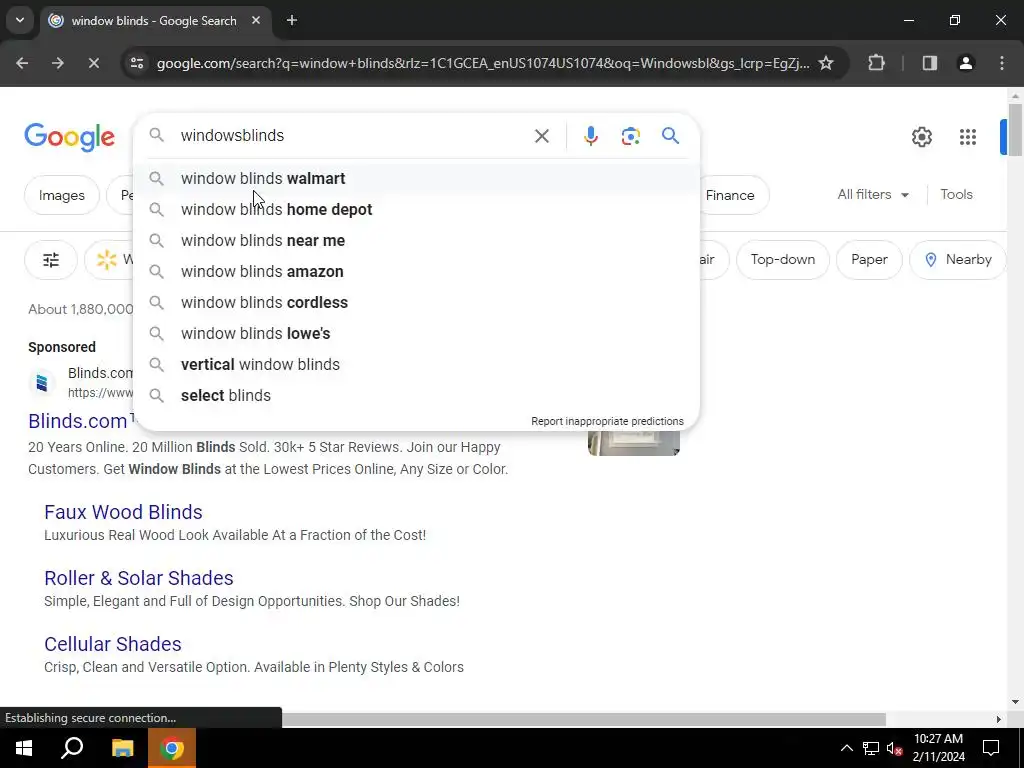Open Cellular Shades link
Image resolution: width=1024 pixels, height=768 pixels.
[113, 644]
